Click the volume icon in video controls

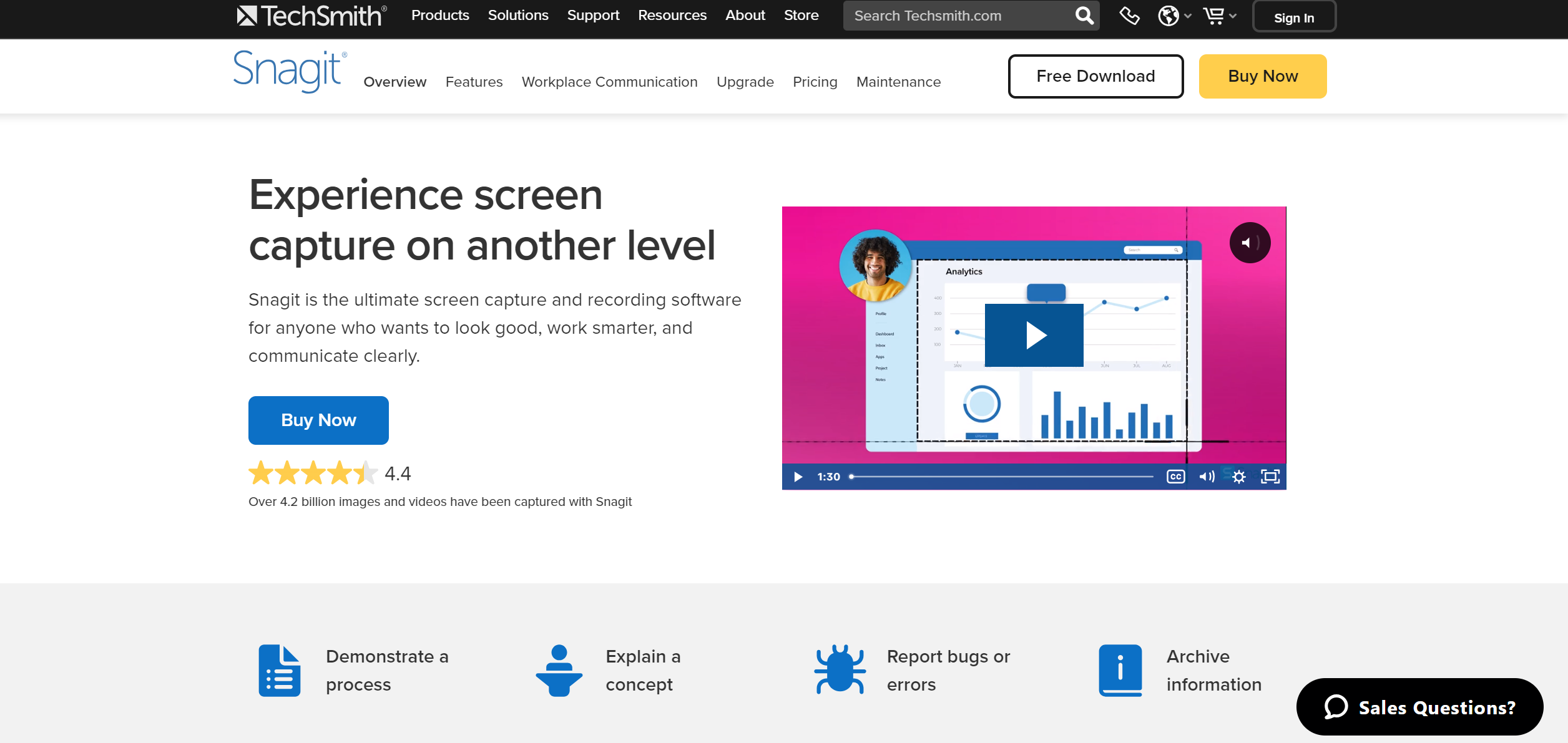(1207, 477)
